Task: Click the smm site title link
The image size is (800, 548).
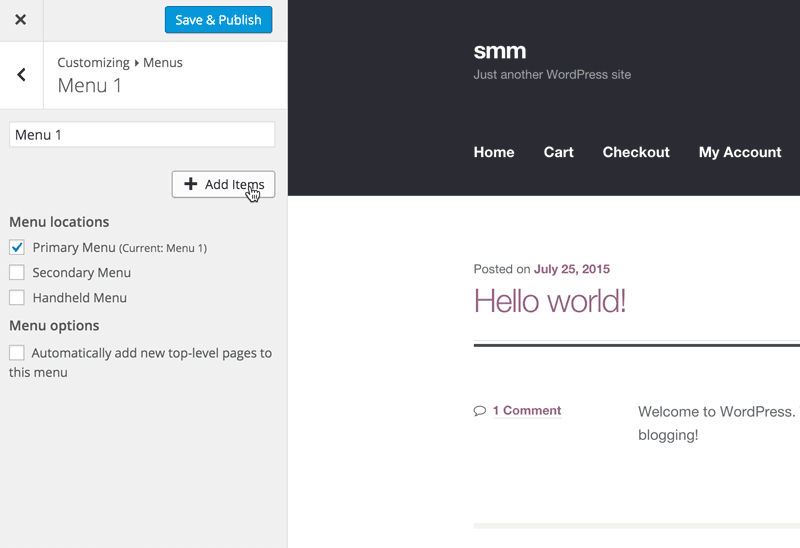Action: (500, 52)
